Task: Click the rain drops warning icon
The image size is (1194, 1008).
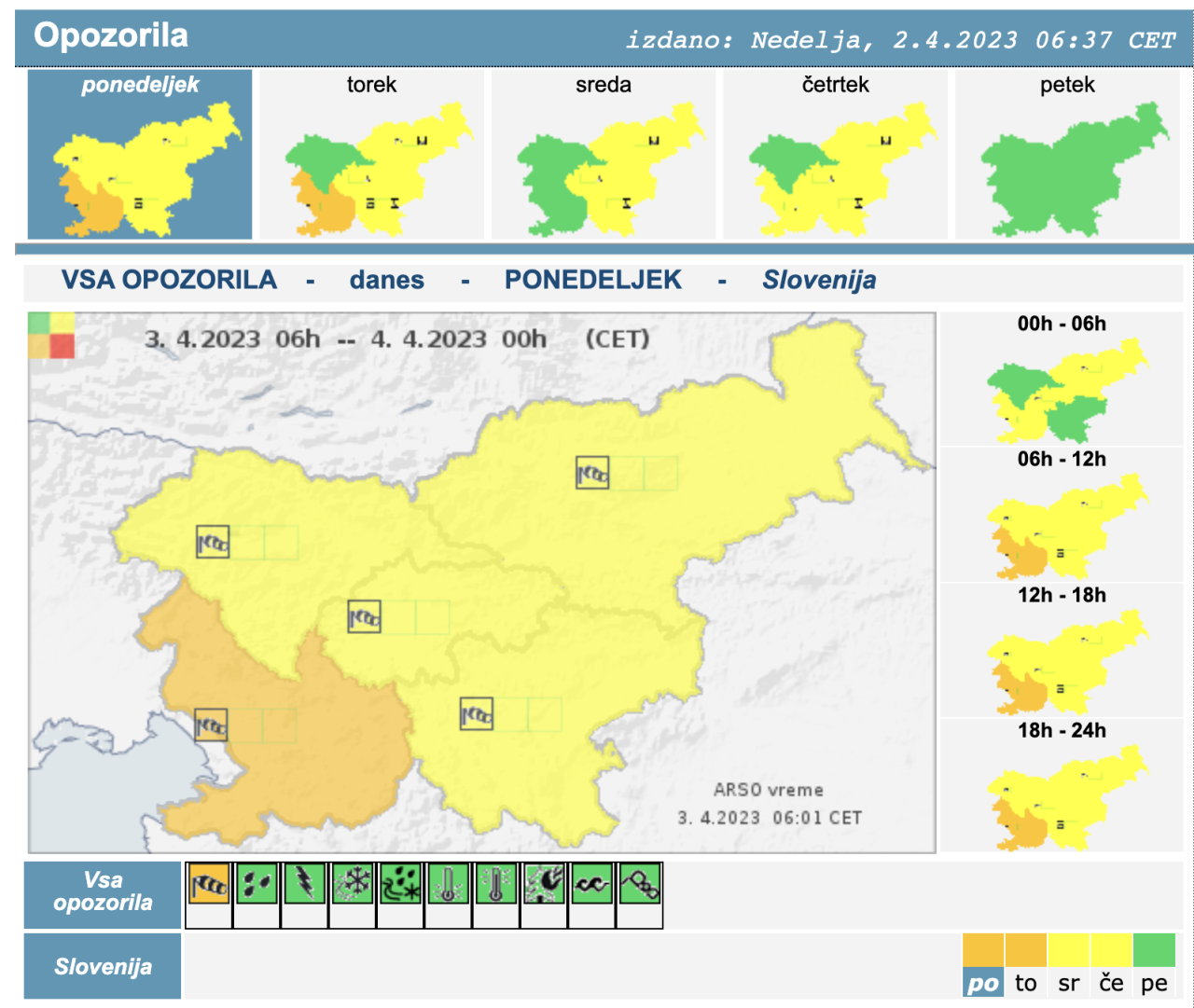Action: pyautogui.click(x=257, y=884)
